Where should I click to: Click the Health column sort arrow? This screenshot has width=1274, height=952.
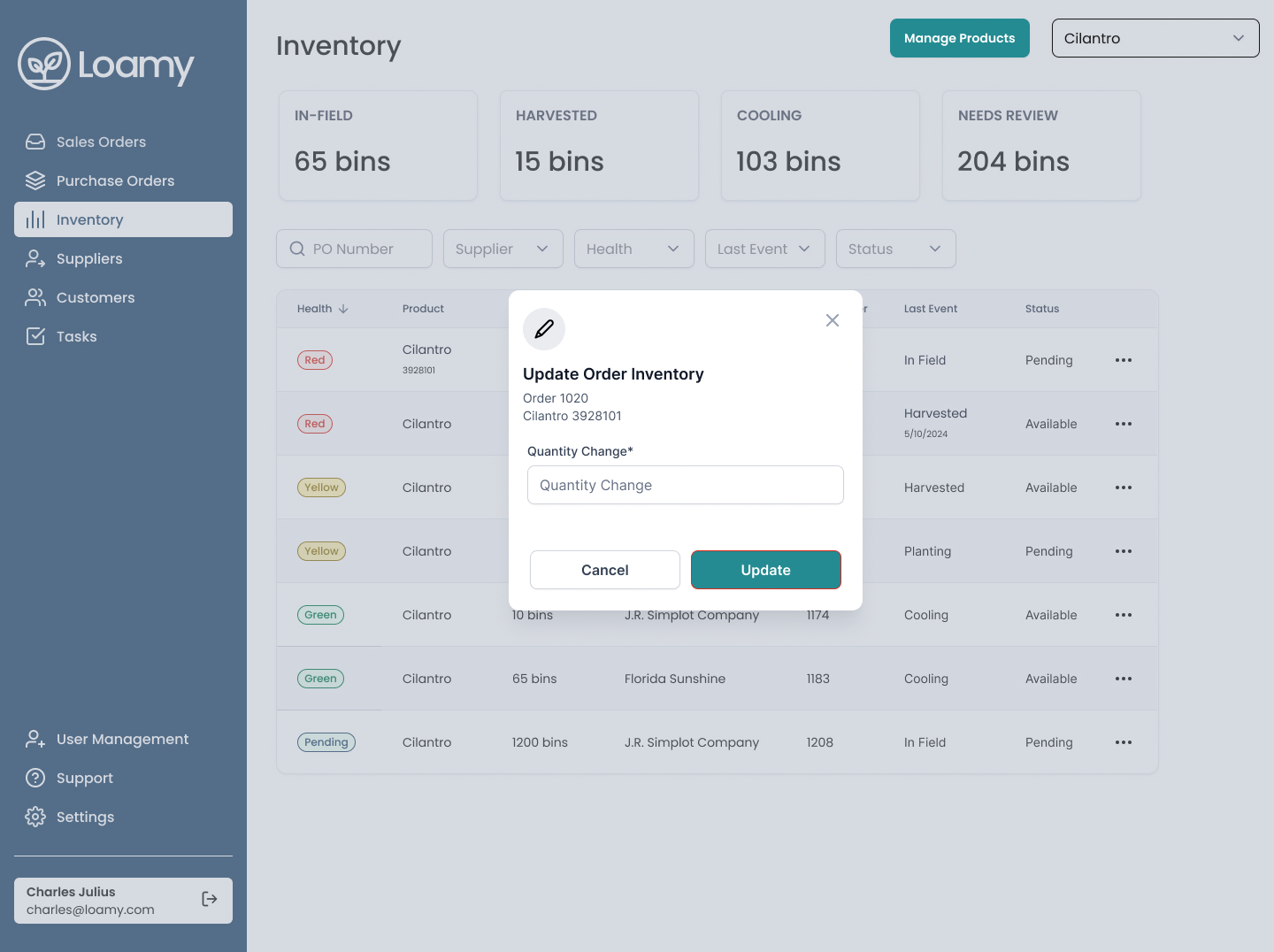pos(343,309)
